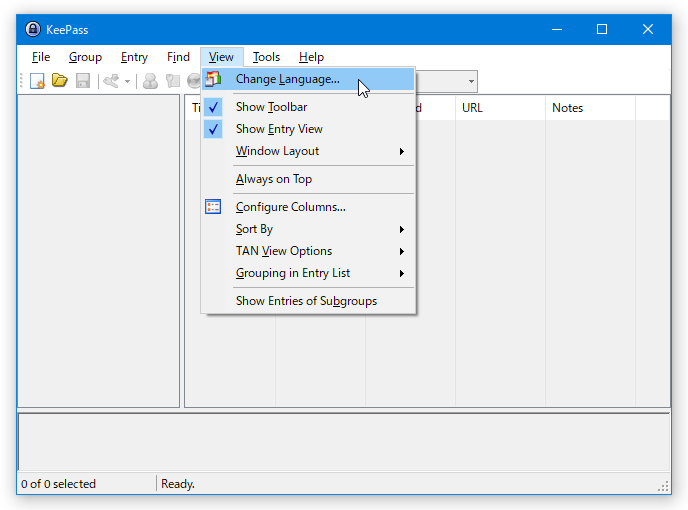This screenshot has width=688, height=510.
Task: Click the Copy User Name toolbar icon
Action: coord(150,81)
